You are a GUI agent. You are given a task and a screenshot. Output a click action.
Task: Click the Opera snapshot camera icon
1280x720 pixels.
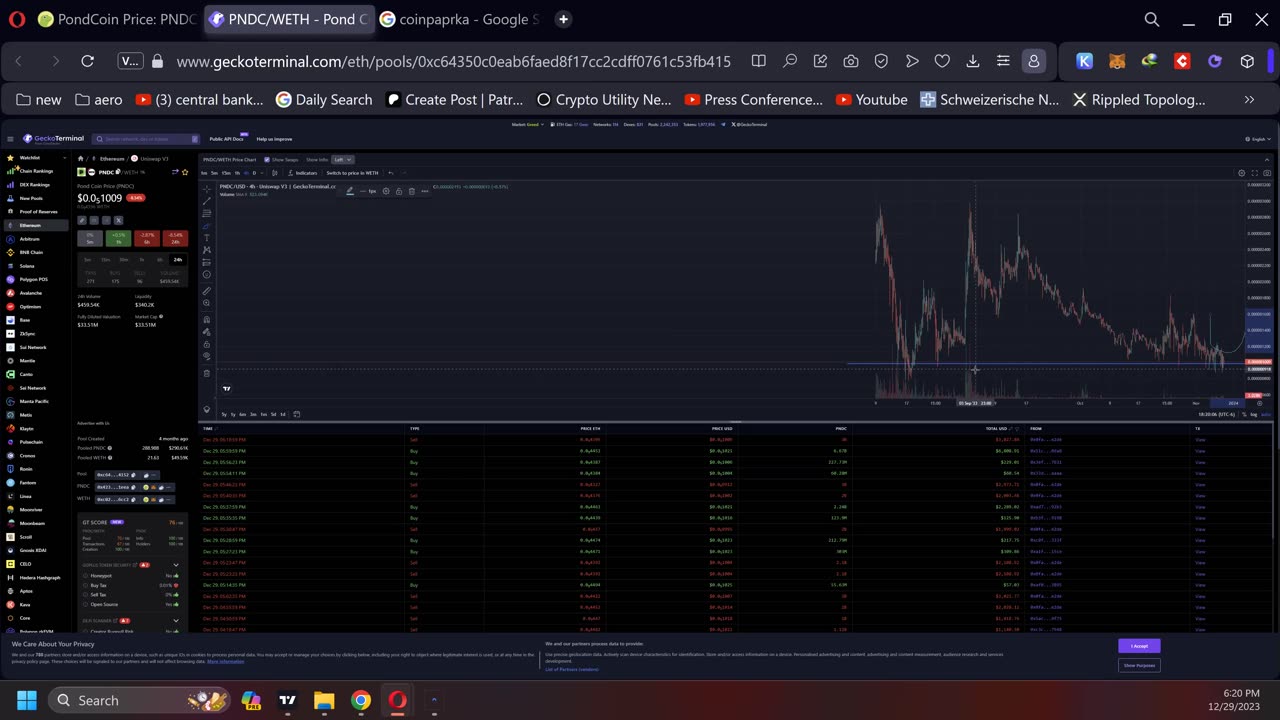coord(851,61)
